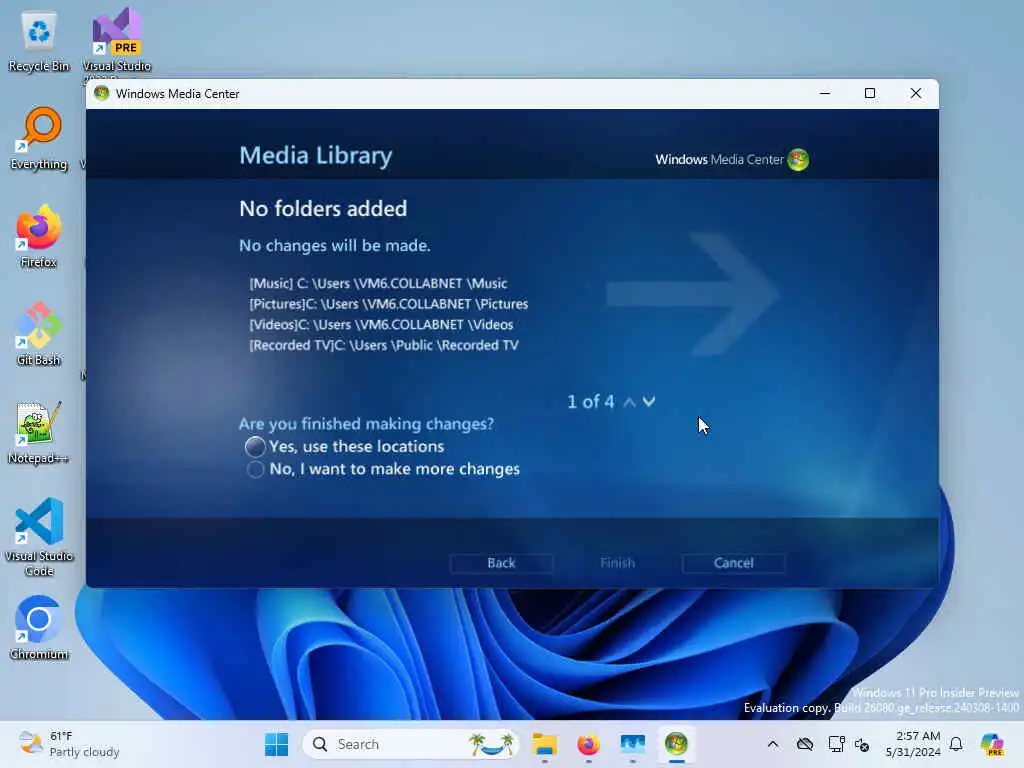Viewport: 1024px width, 768px height.
Task: Go to the next folder page with the down arrow
Action: [648, 402]
